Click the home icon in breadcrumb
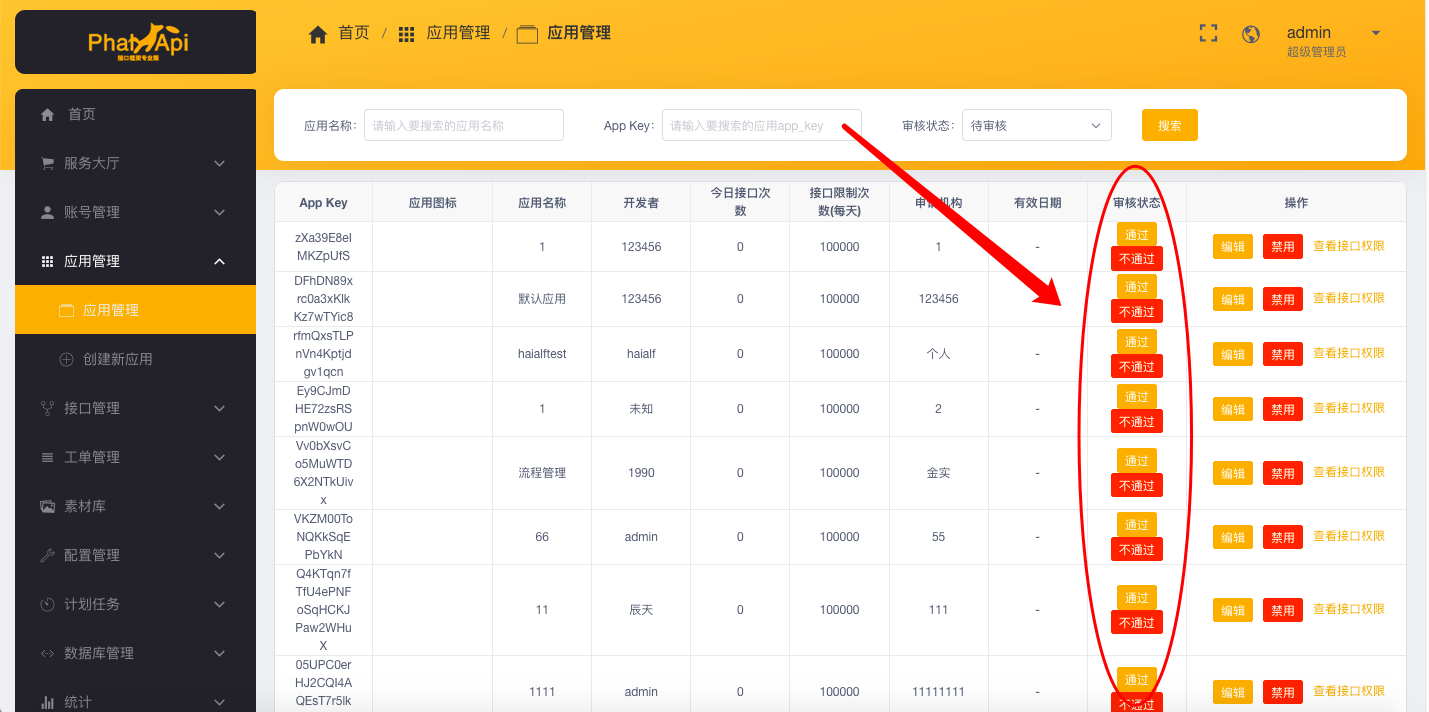Viewport: 1429px width, 712px height. point(318,34)
